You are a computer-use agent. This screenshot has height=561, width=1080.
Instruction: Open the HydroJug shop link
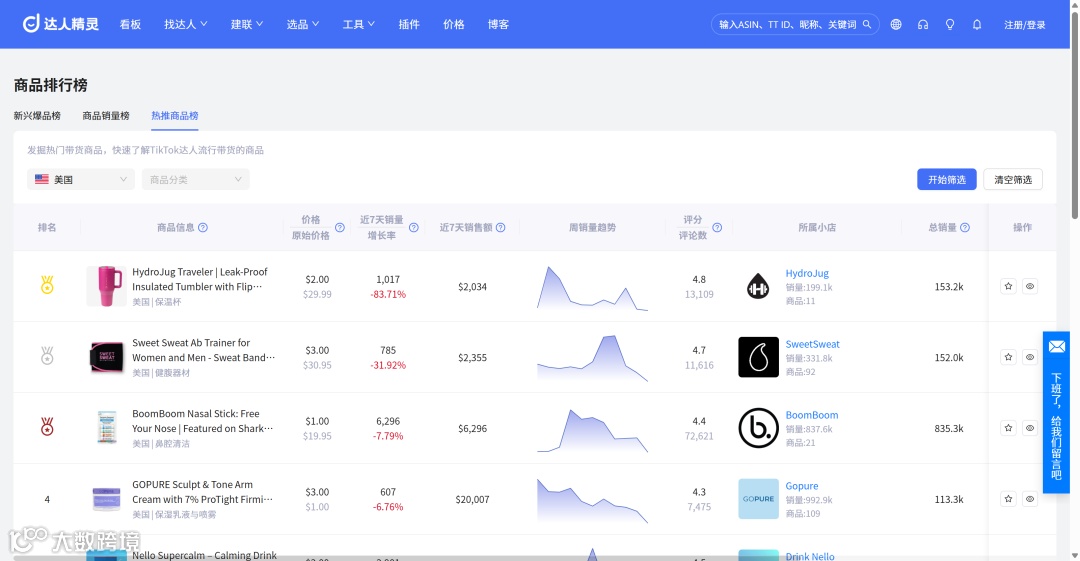tap(807, 273)
